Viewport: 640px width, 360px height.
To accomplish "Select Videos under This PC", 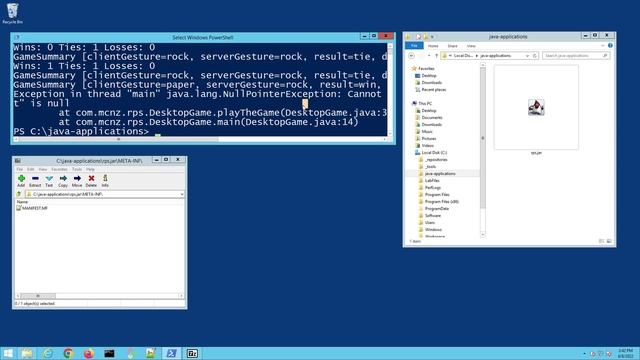I will point(424,145).
